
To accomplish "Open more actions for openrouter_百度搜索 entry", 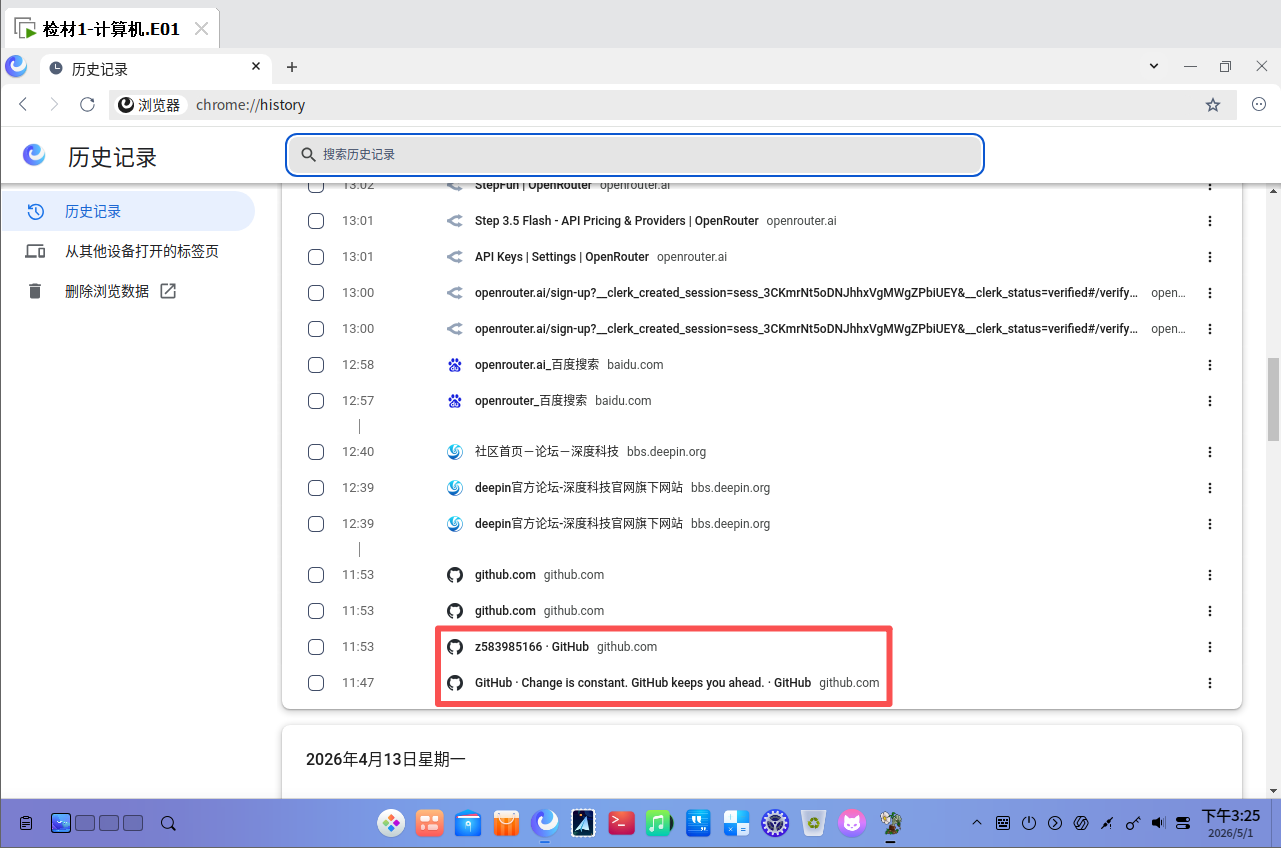I will click(1210, 401).
